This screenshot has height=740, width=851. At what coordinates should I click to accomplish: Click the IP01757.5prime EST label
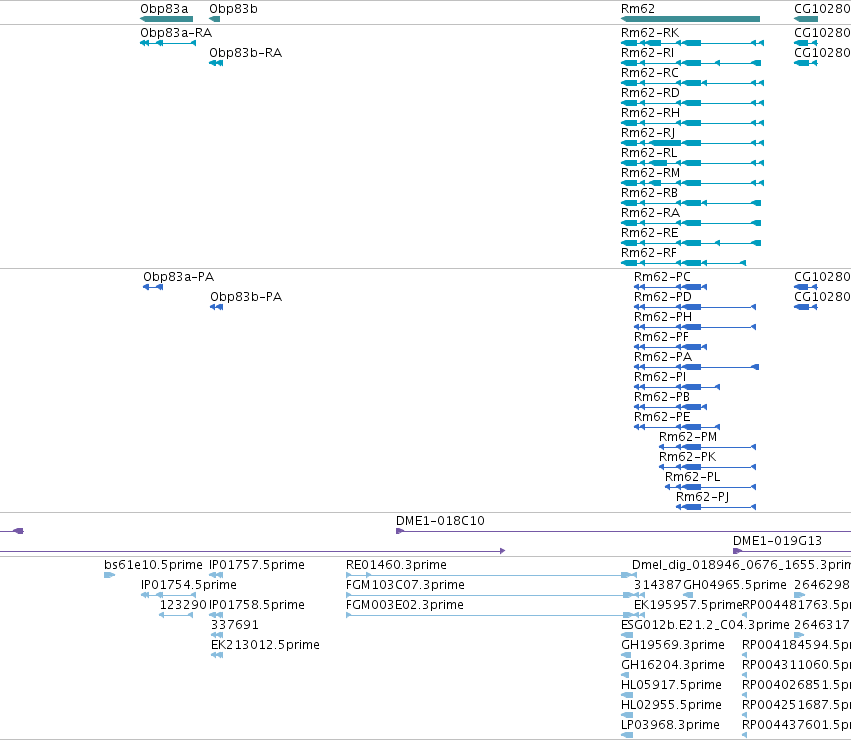point(257,565)
